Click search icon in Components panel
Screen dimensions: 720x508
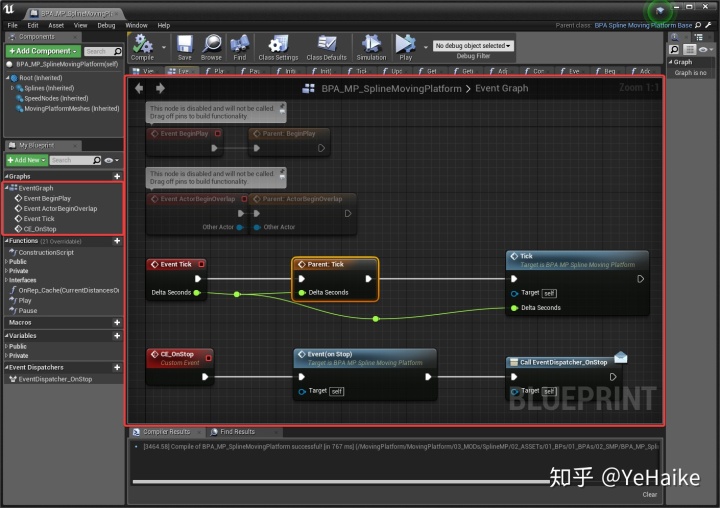click(x=118, y=51)
